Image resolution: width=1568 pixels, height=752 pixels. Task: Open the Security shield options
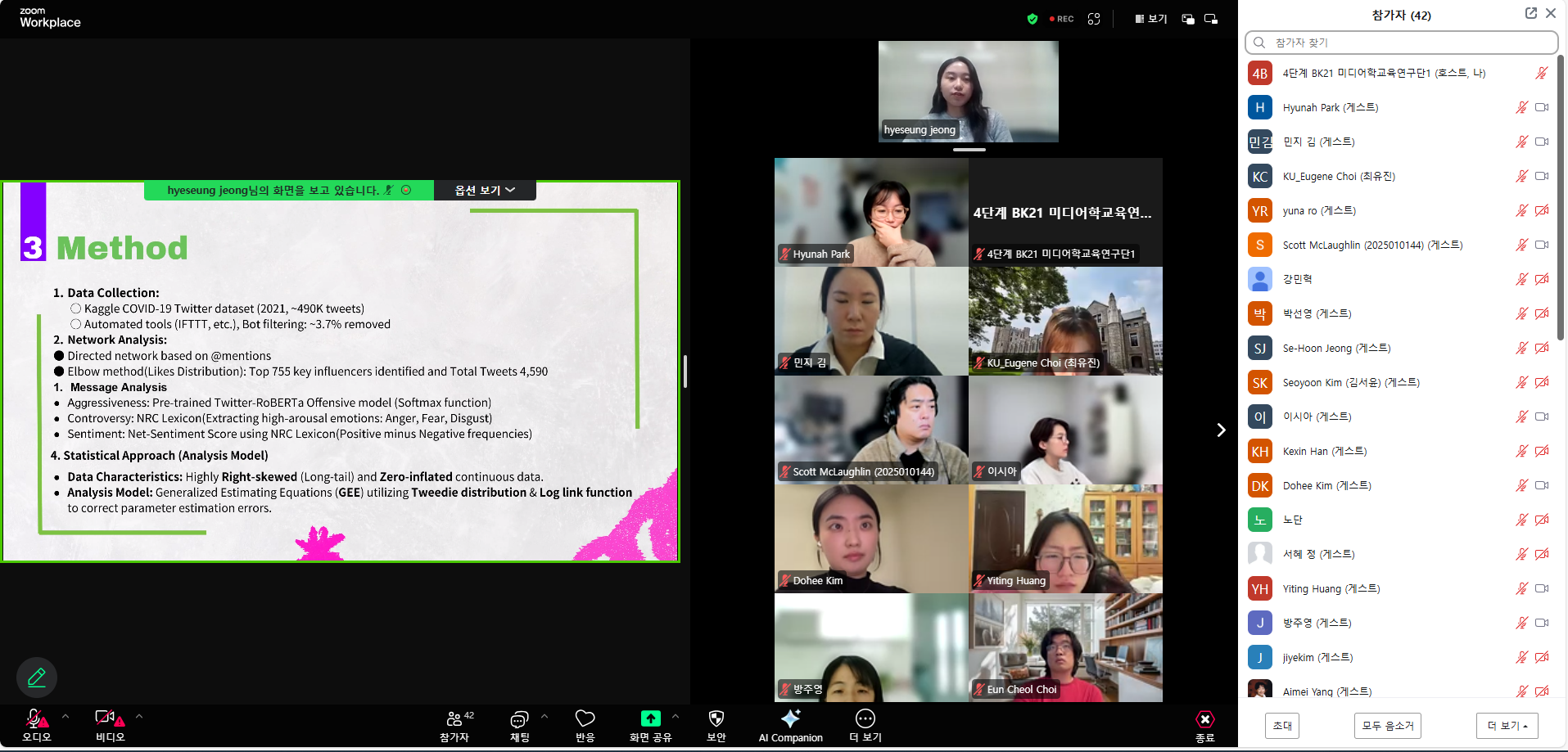point(716,718)
